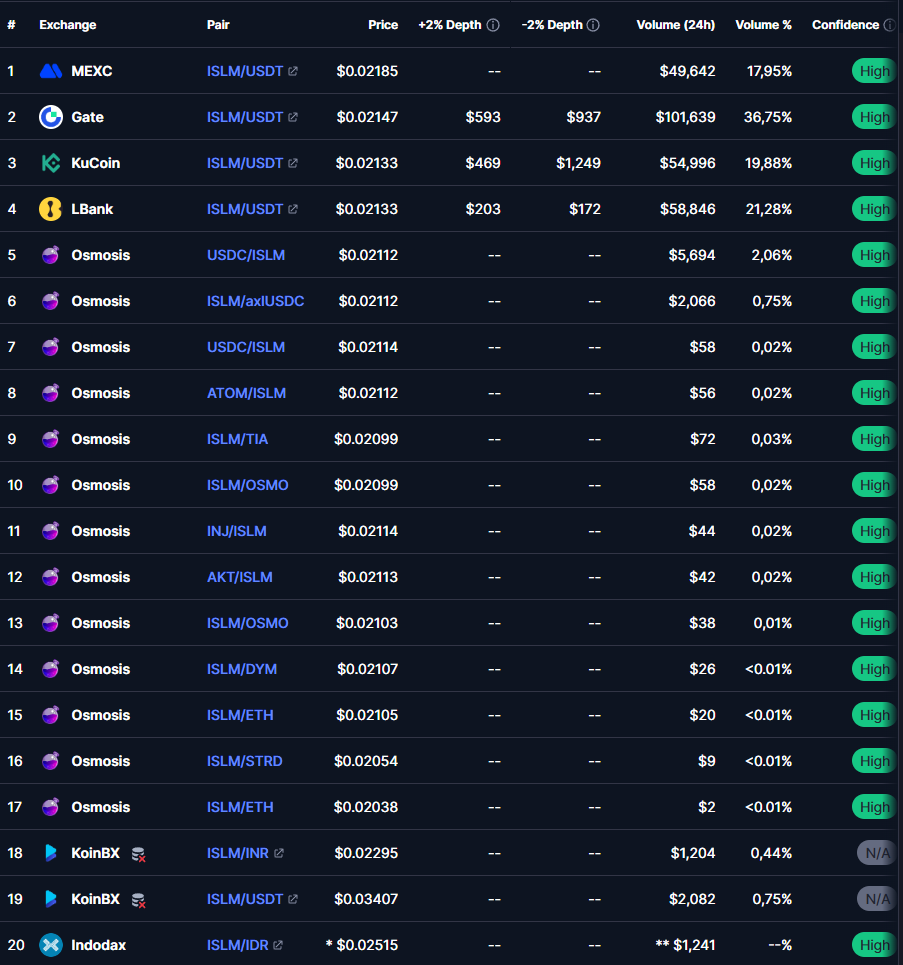Open the INJ/ISLM pair link
The image size is (903, 965).
237,531
